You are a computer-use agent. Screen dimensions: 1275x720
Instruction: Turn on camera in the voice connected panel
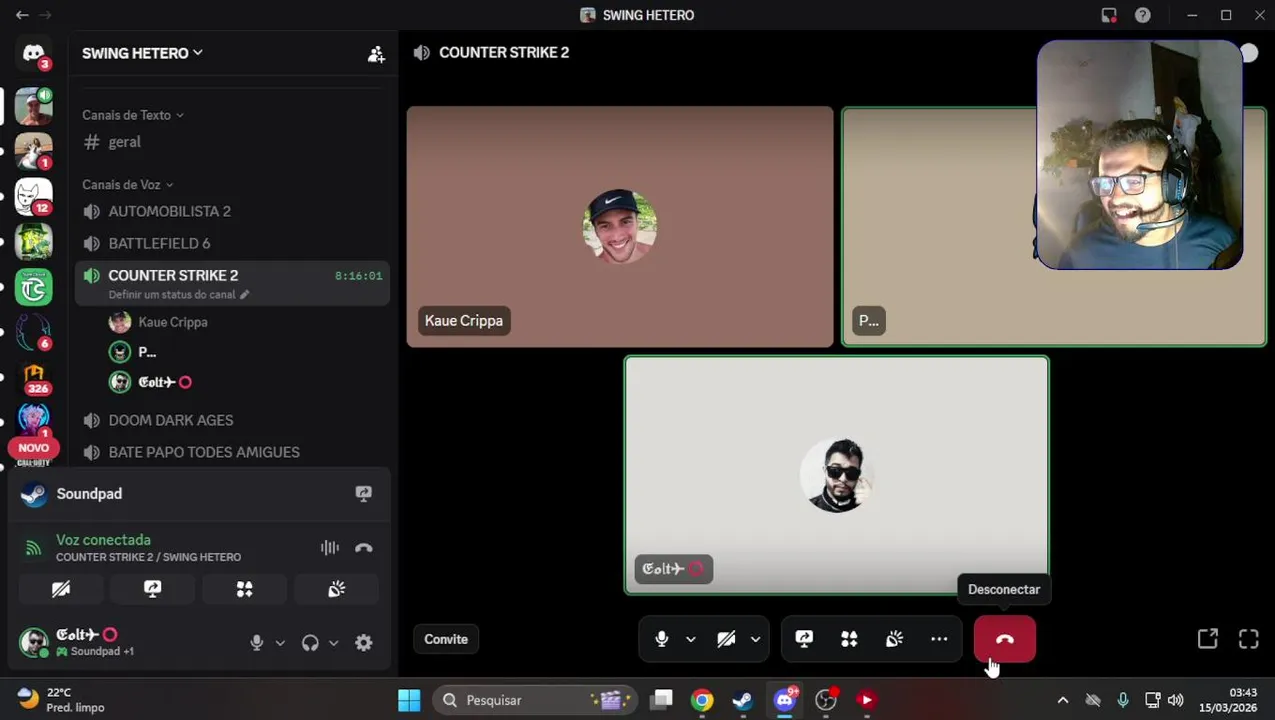(x=61, y=589)
